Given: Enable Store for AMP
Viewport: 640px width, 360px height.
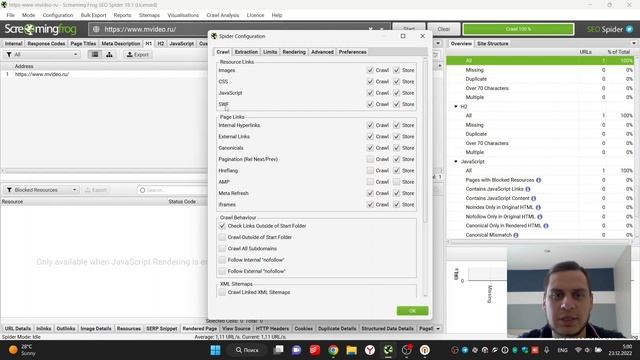Looking at the screenshot, I should 396,182.
